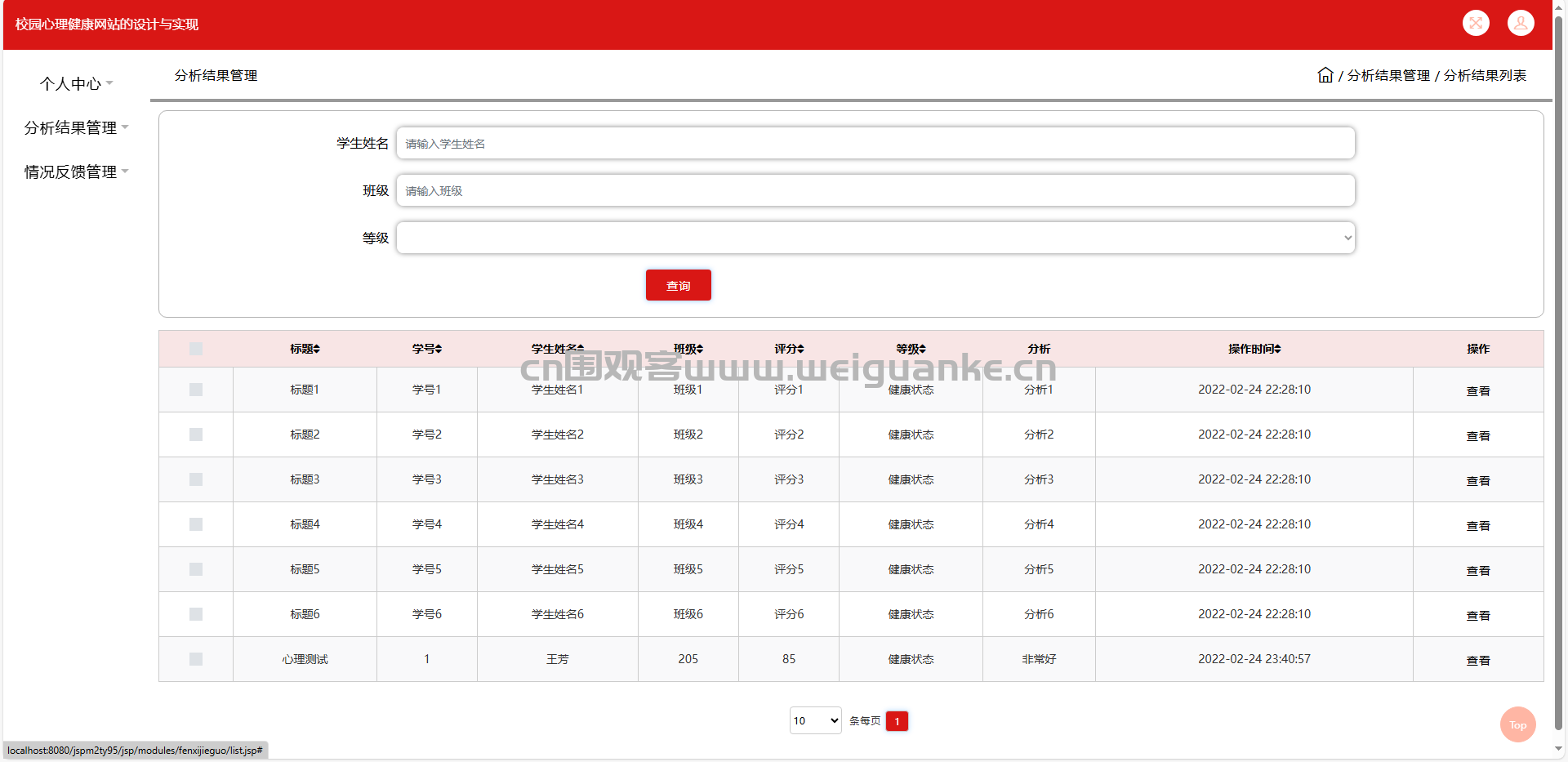
Task: Check the box for row 标题2
Action: click(196, 434)
